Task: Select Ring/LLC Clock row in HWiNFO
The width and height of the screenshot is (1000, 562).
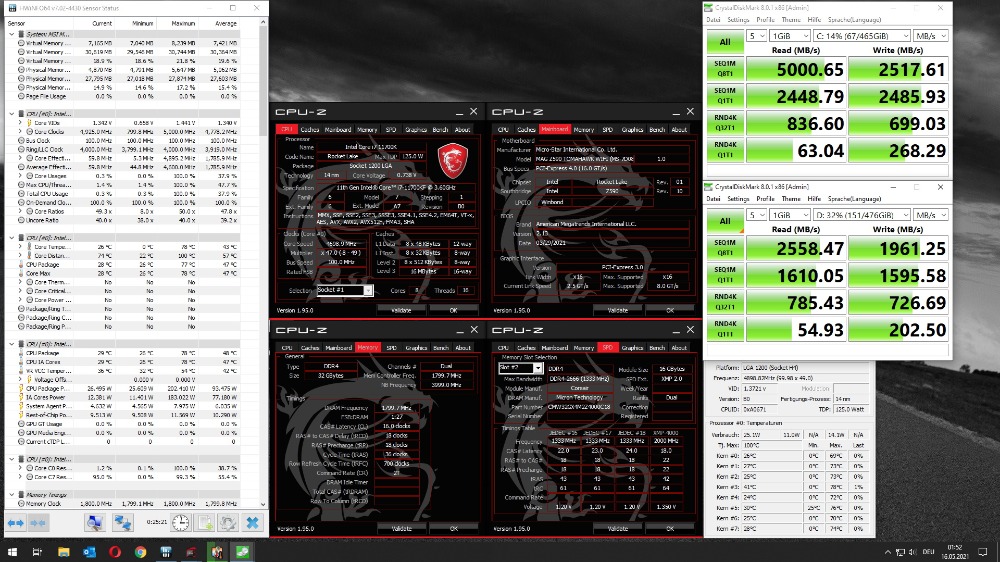Action: tap(122, 149)
